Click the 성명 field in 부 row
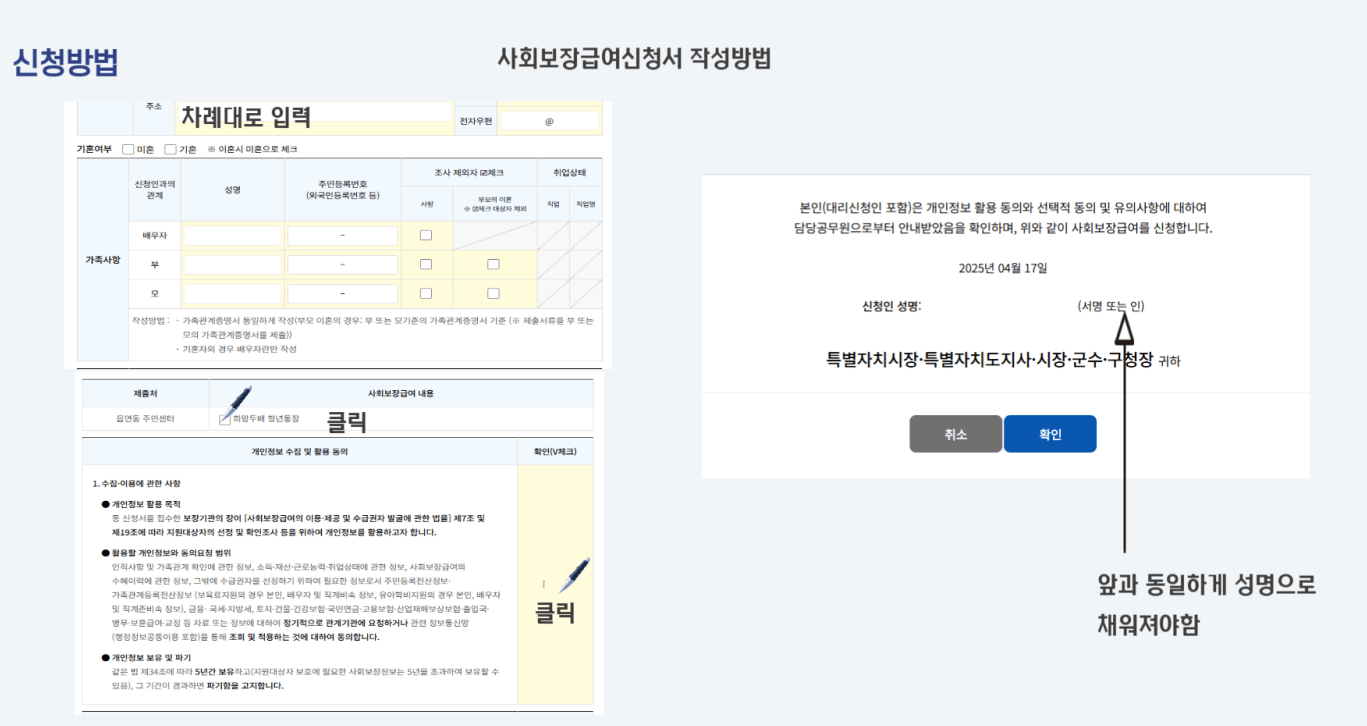The width and height of the screenshot is (1367, 726). (232, 263)
